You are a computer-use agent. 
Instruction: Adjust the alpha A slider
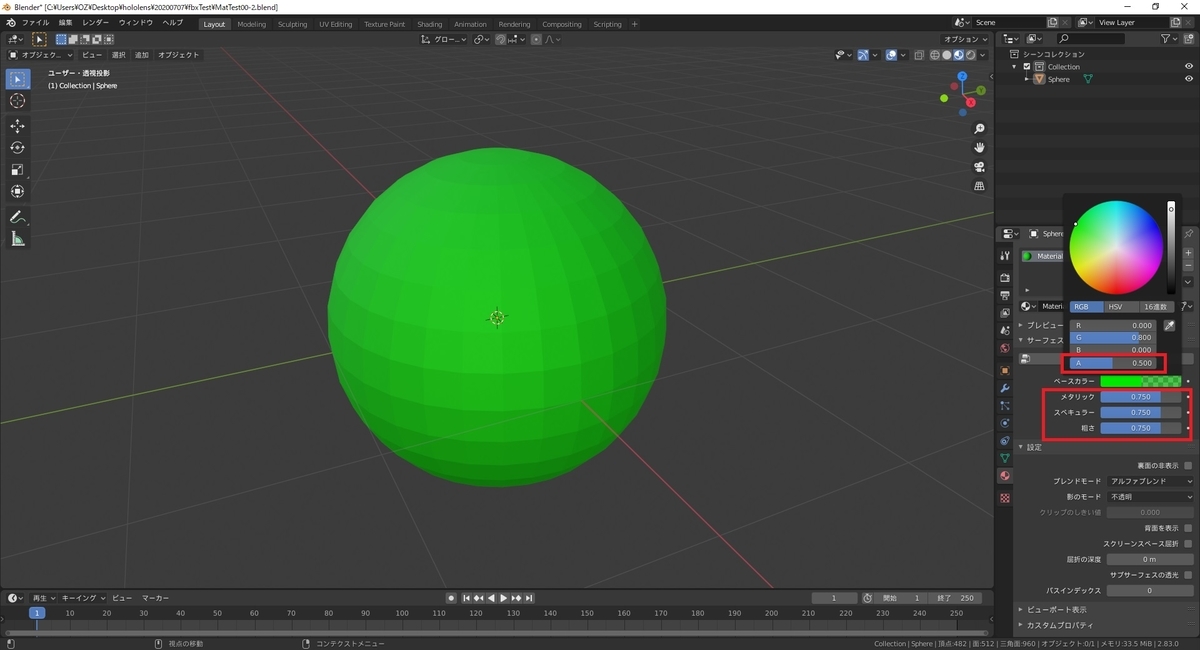[x=1113, y=363]
